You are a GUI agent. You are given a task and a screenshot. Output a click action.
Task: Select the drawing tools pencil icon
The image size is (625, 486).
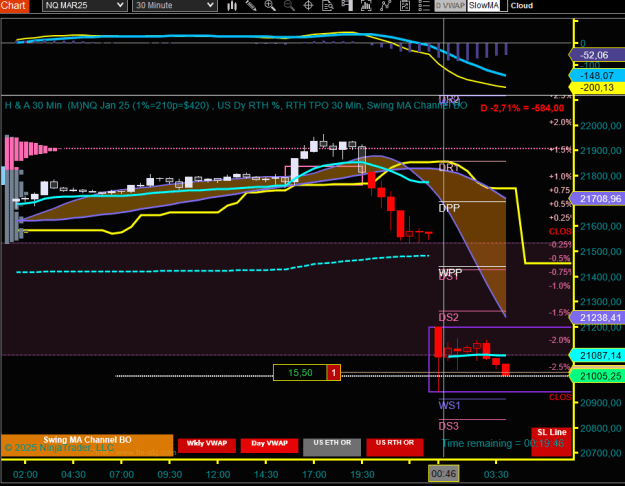(251, 6)
